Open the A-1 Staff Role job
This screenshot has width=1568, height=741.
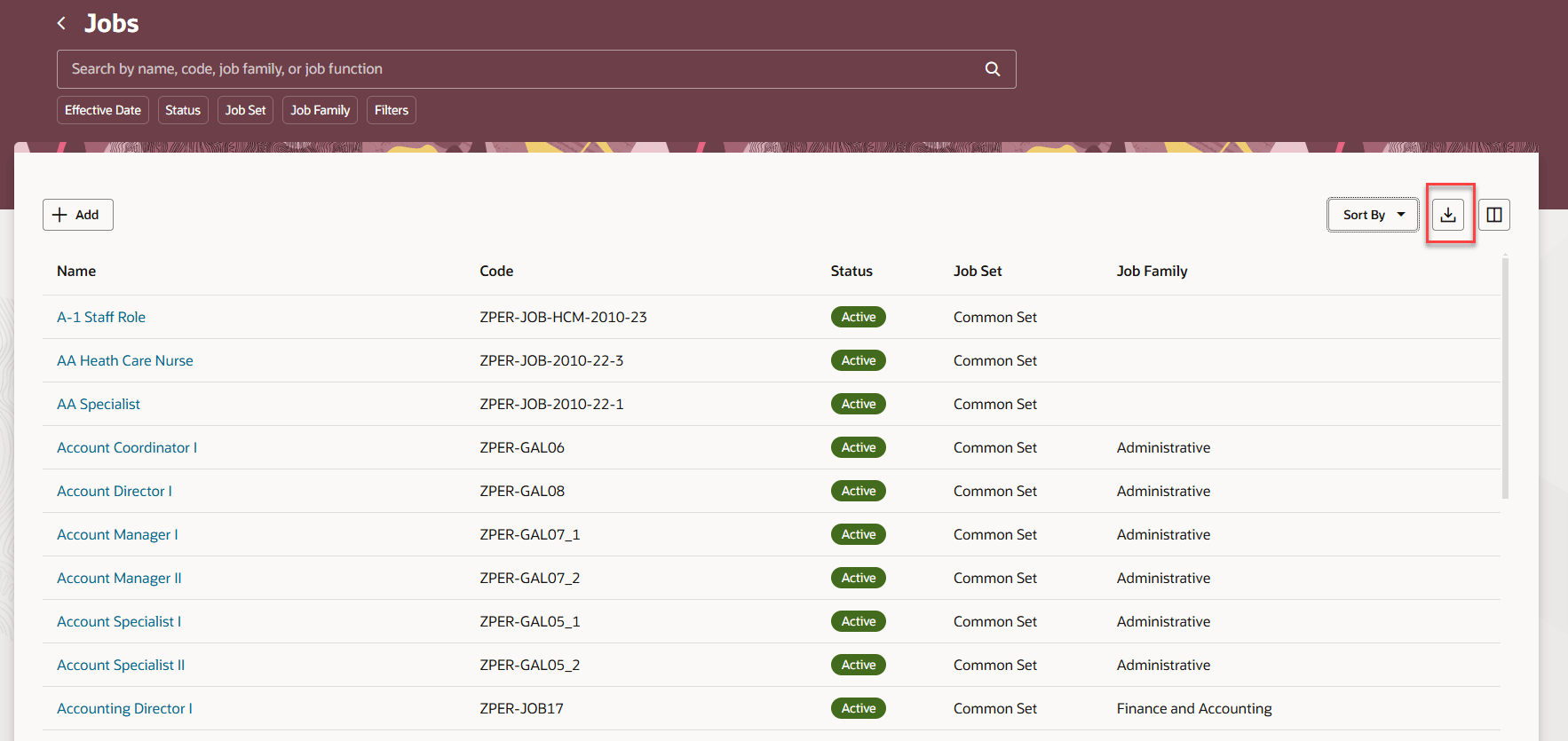pyautogui.click(x=101, y=317)
